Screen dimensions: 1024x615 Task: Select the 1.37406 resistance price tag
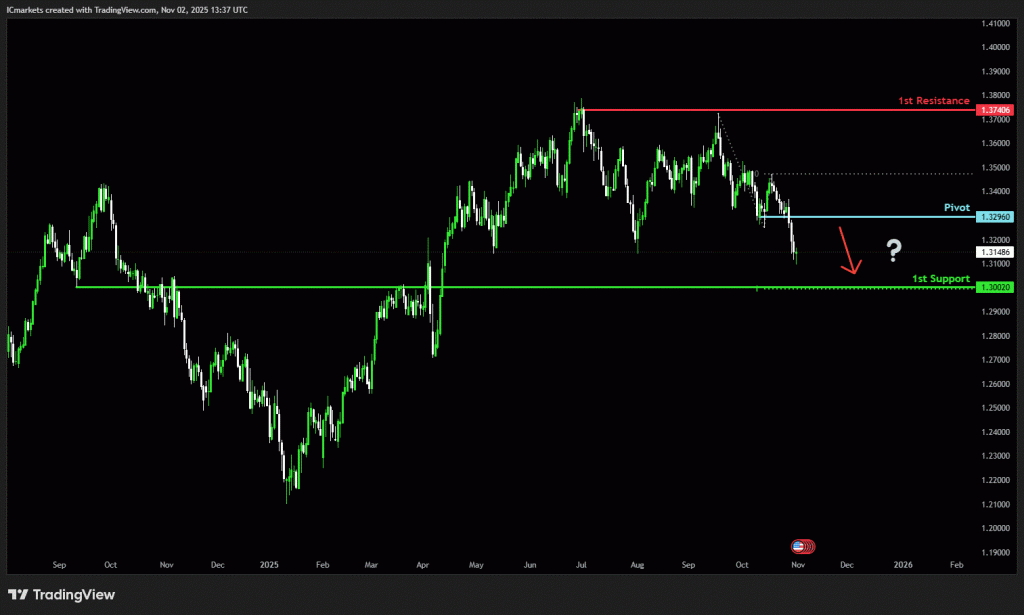[995, 110]
